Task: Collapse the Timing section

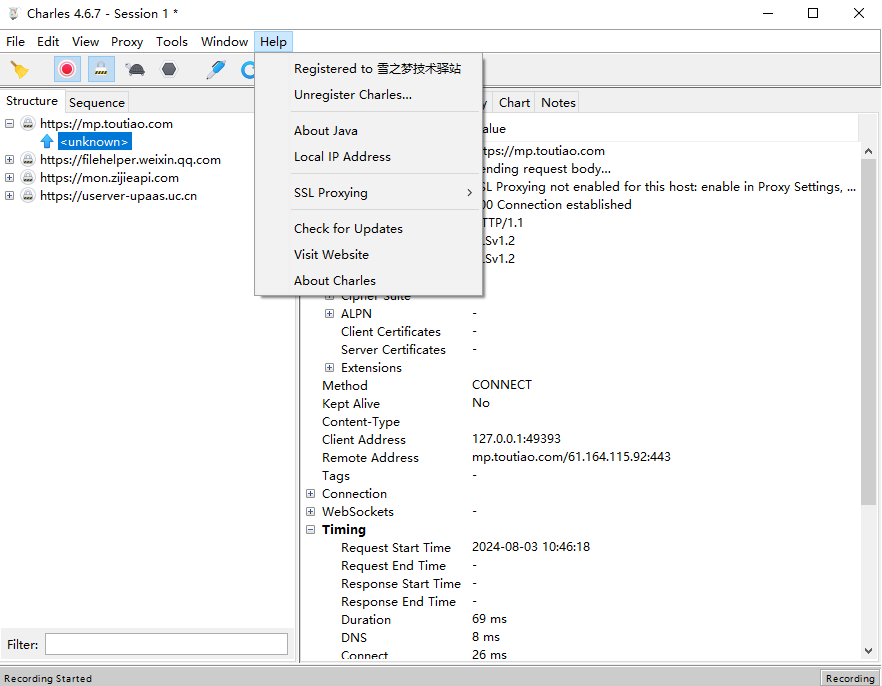Action: (x=311, y=530)
